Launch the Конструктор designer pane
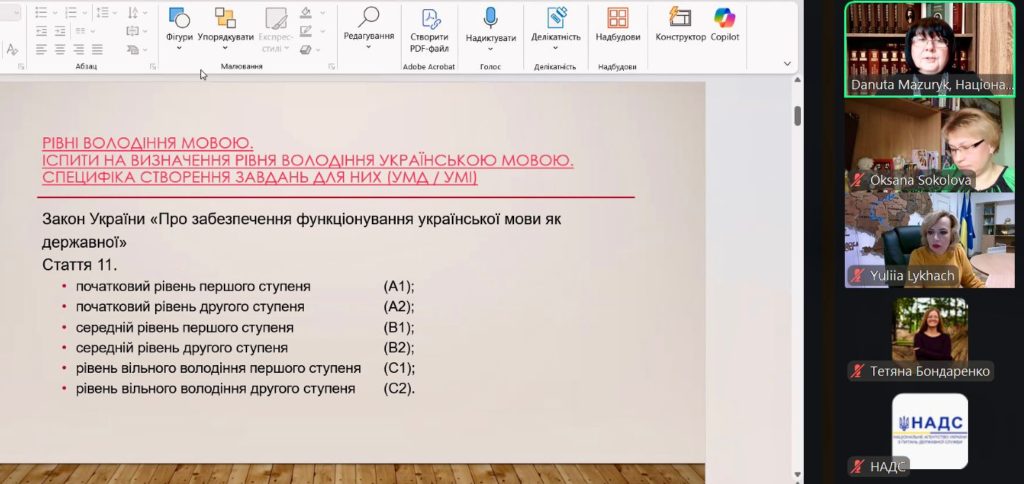The image size is (1024, 484). coord(680,26)
